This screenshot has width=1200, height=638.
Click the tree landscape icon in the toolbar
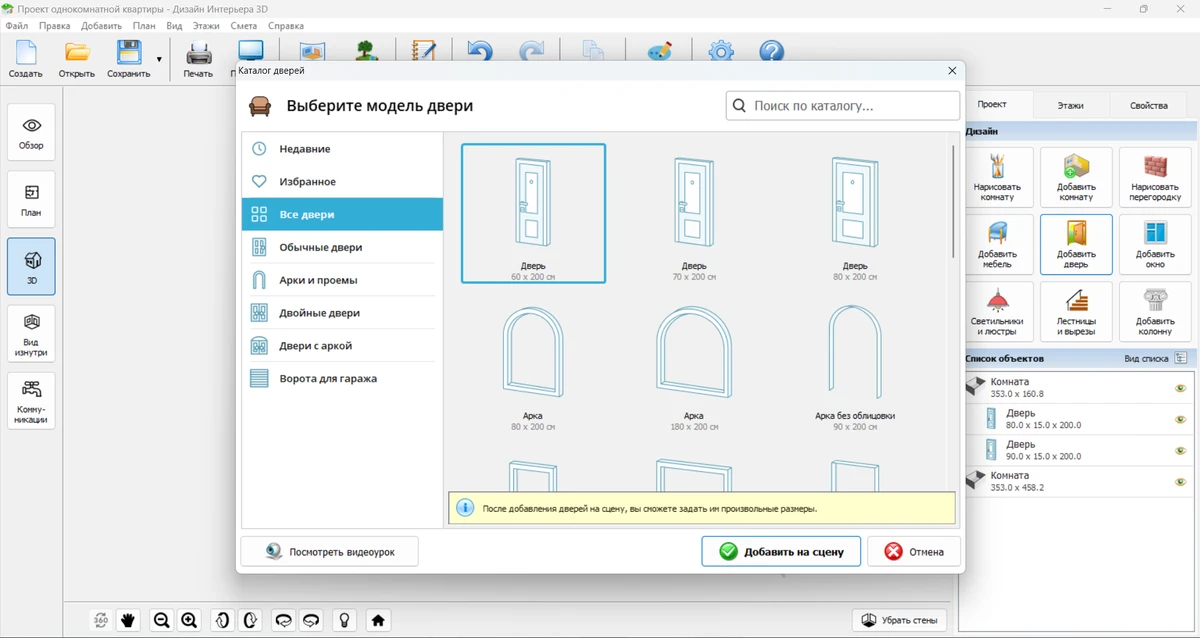tap(367, 52)
